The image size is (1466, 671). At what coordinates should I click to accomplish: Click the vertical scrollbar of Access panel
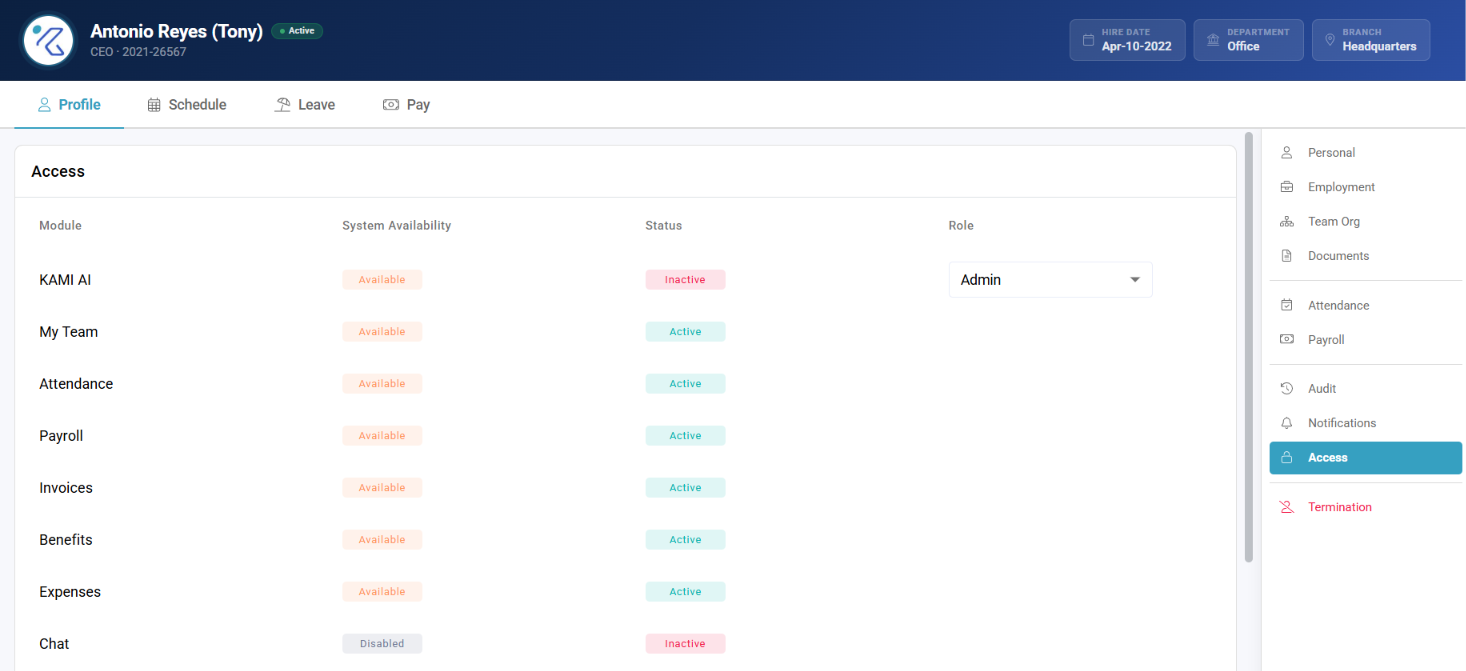pos(1249,346)
